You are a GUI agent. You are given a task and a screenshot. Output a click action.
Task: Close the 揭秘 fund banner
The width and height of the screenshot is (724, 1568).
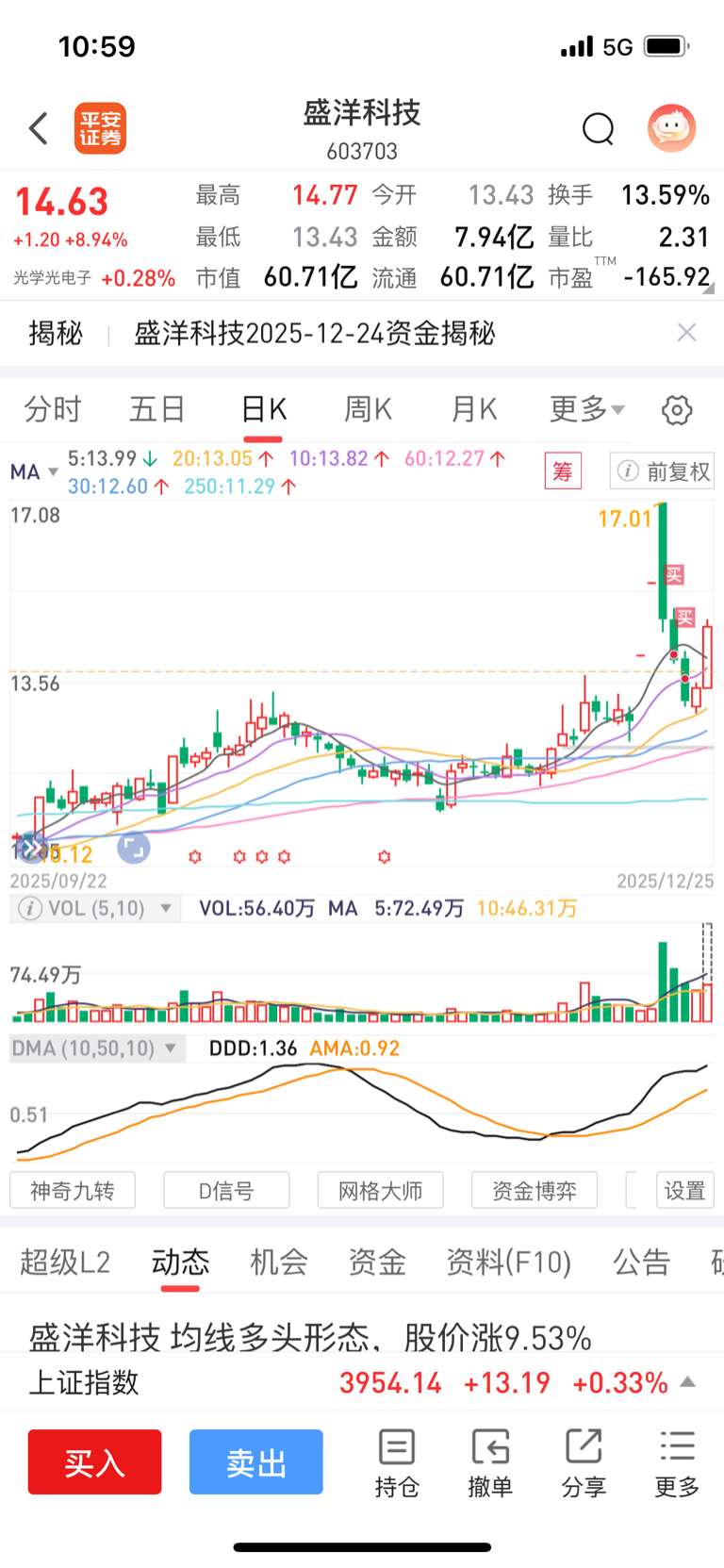(x=687, y=332)
